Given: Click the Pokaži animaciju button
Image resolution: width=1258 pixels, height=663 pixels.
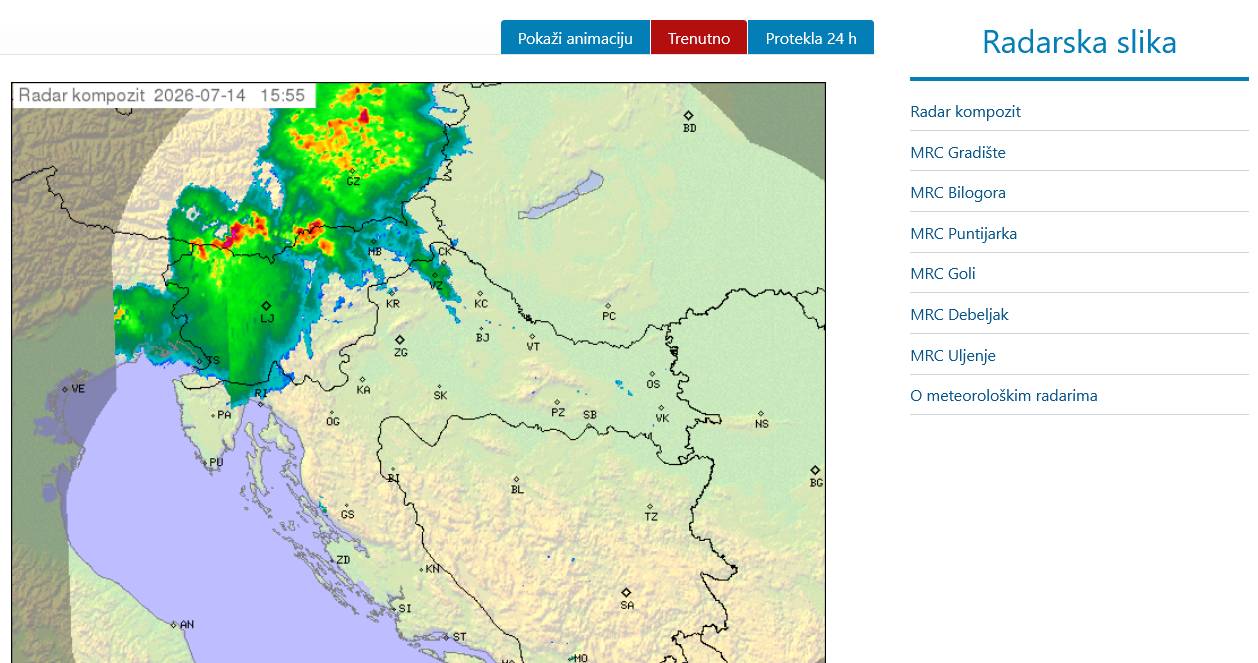Looking at the screenshot, I should coord(575,38).
